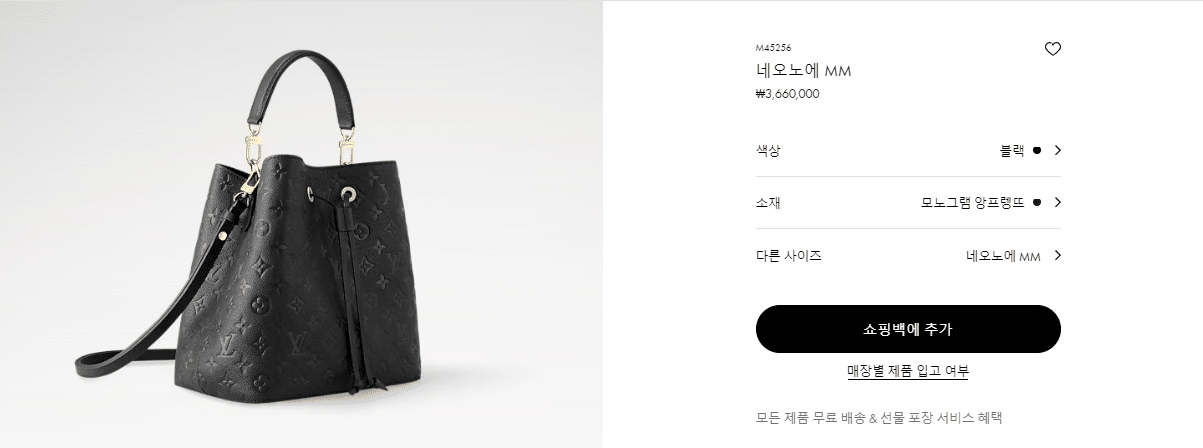
Task: Open the 소재 material option row label
Action: [x=768, y=202]
